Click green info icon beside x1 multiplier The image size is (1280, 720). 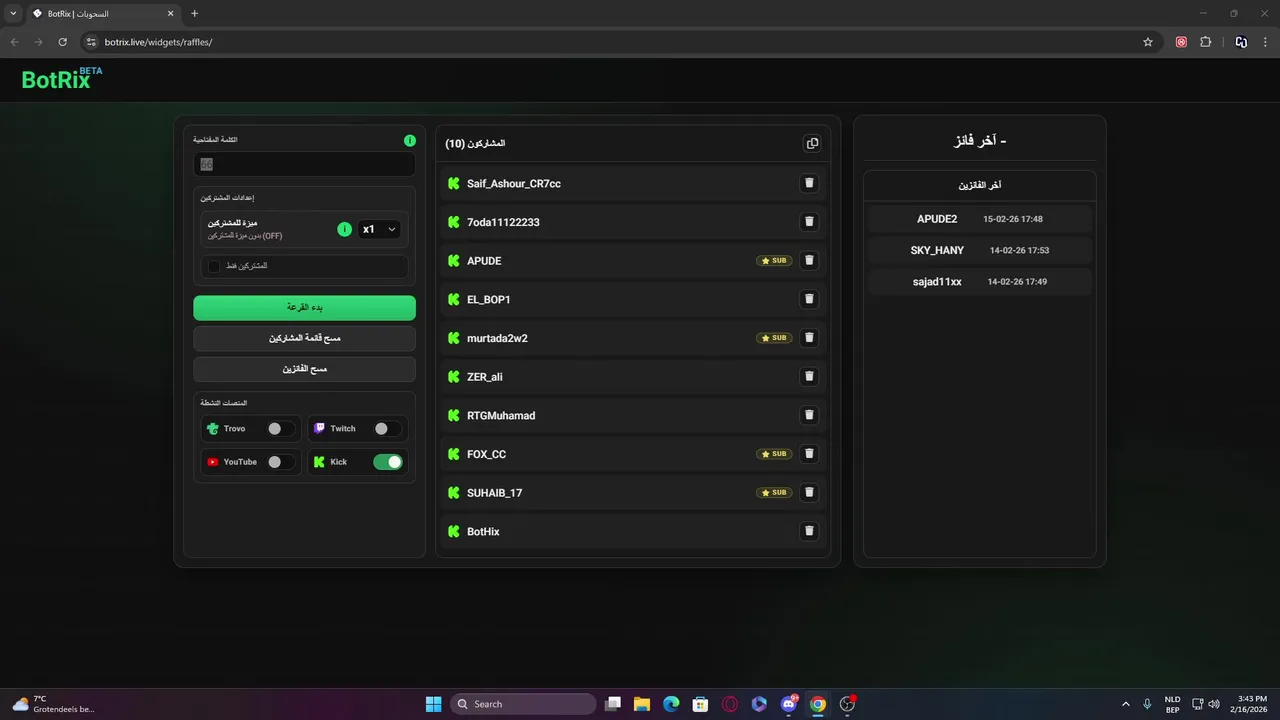[344, 229]
